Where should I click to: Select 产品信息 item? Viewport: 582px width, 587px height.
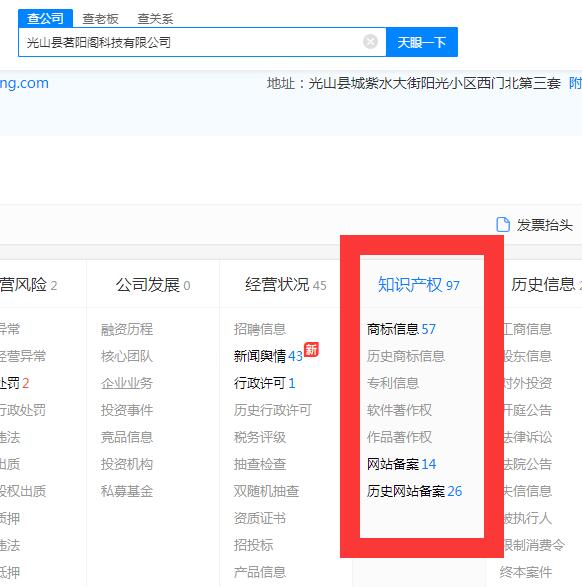pos(260,572)
